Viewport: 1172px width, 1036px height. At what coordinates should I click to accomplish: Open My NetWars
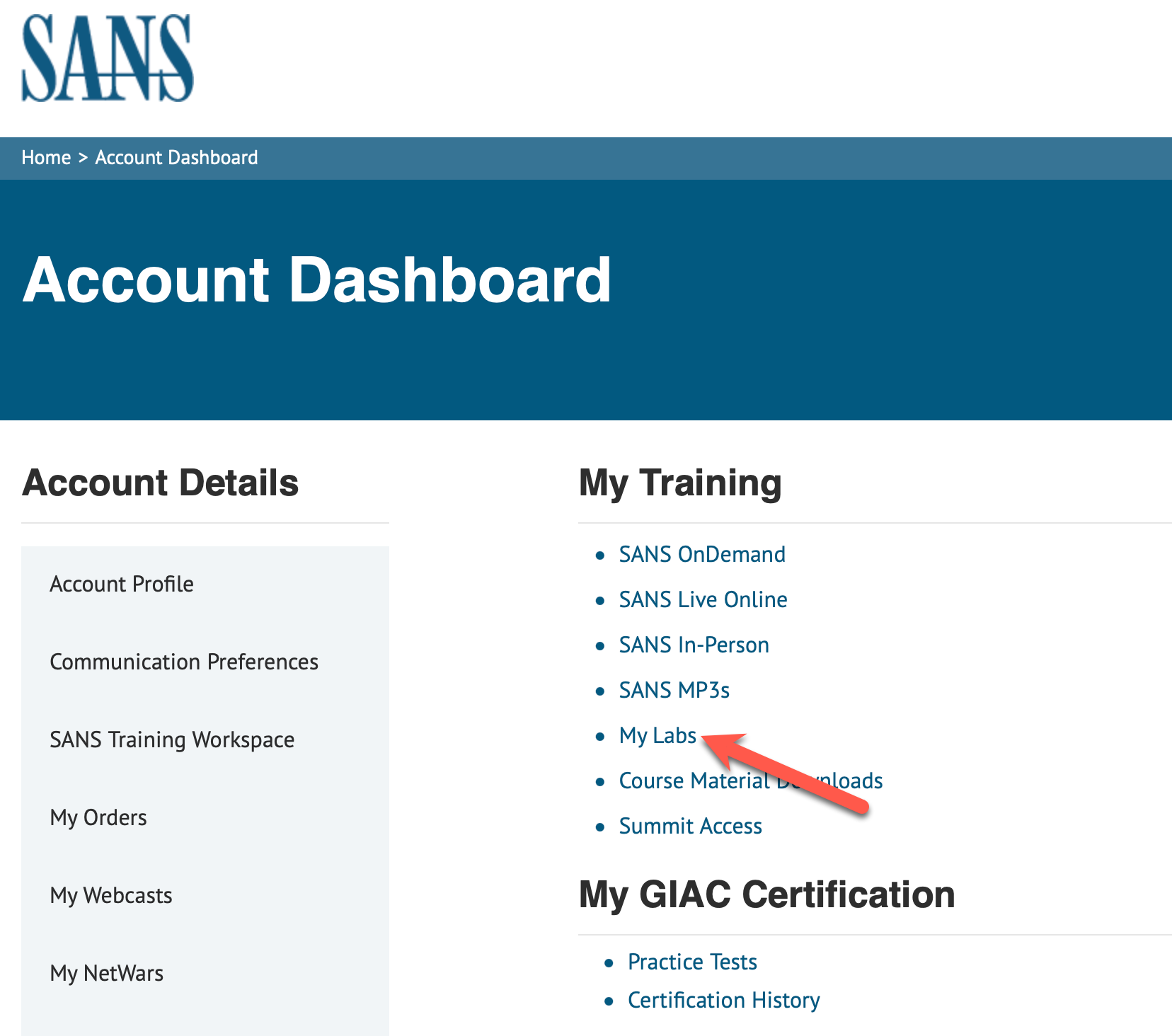tap(107, 974)
